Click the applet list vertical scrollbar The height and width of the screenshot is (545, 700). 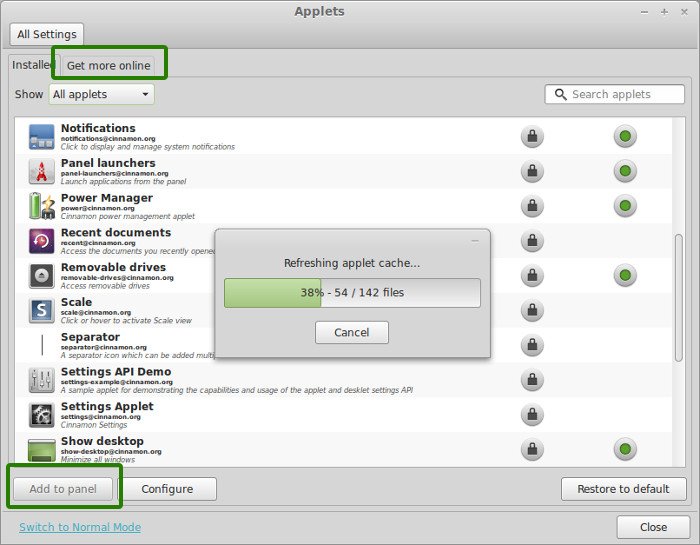(x=679, y=297)
